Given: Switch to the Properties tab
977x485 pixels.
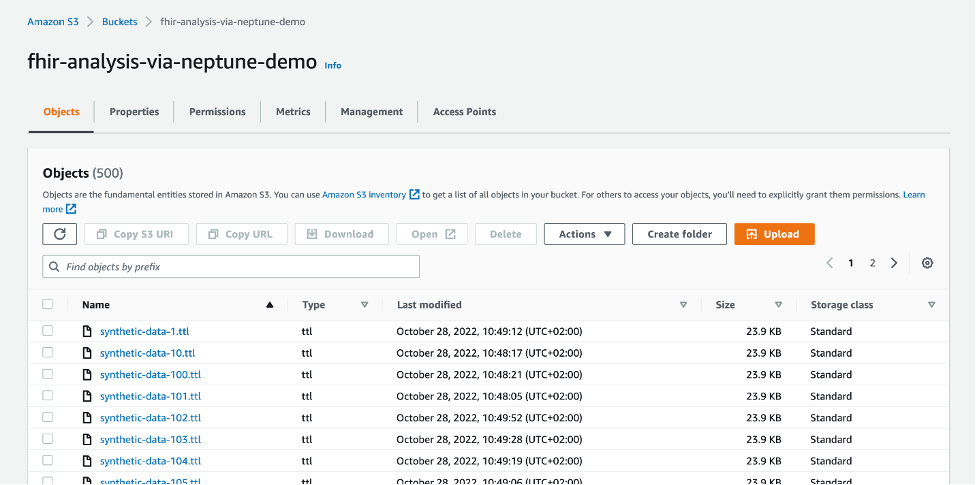Looking at the screenshot, I should pyautogui.click(x=134, y=112).
